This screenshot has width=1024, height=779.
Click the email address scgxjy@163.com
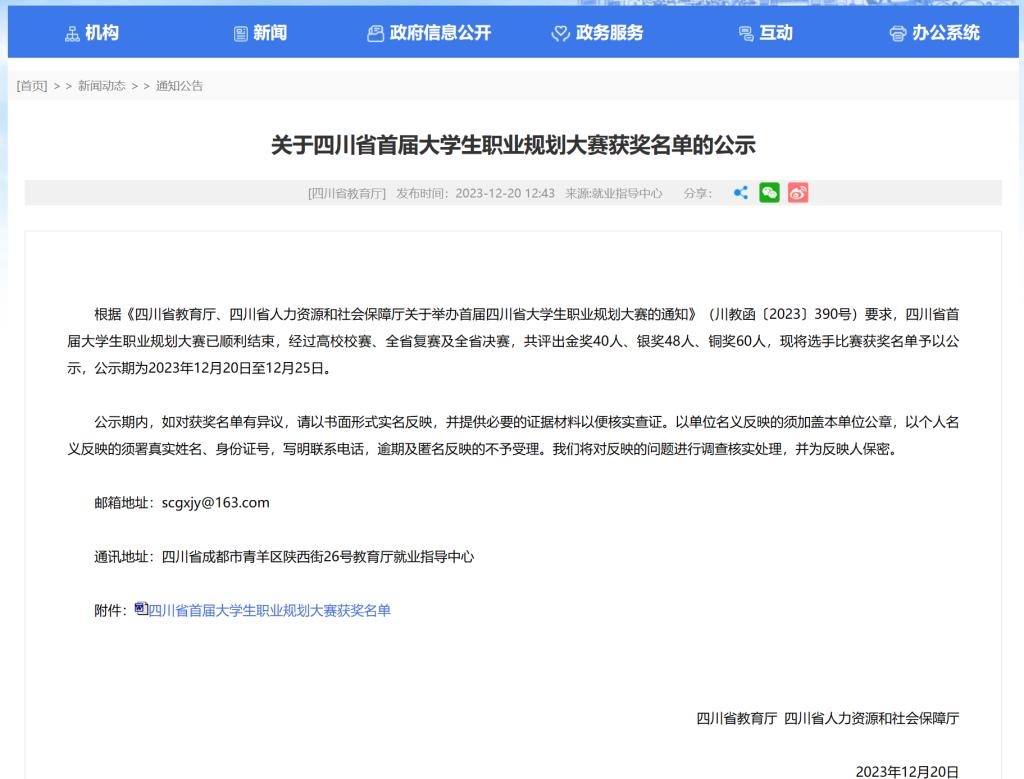pos(216,503)
